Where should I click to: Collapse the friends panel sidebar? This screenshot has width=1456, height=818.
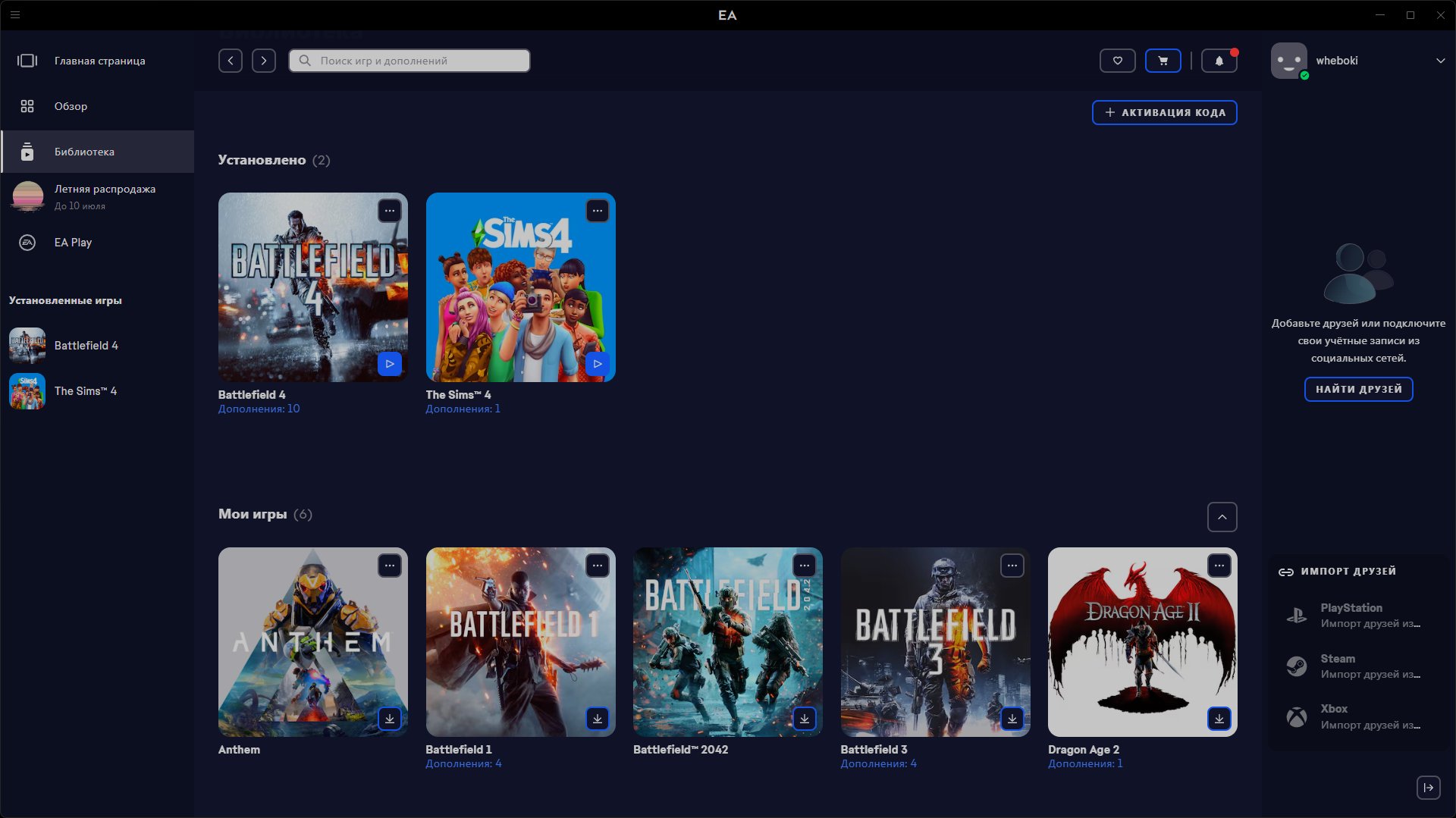1428,788
